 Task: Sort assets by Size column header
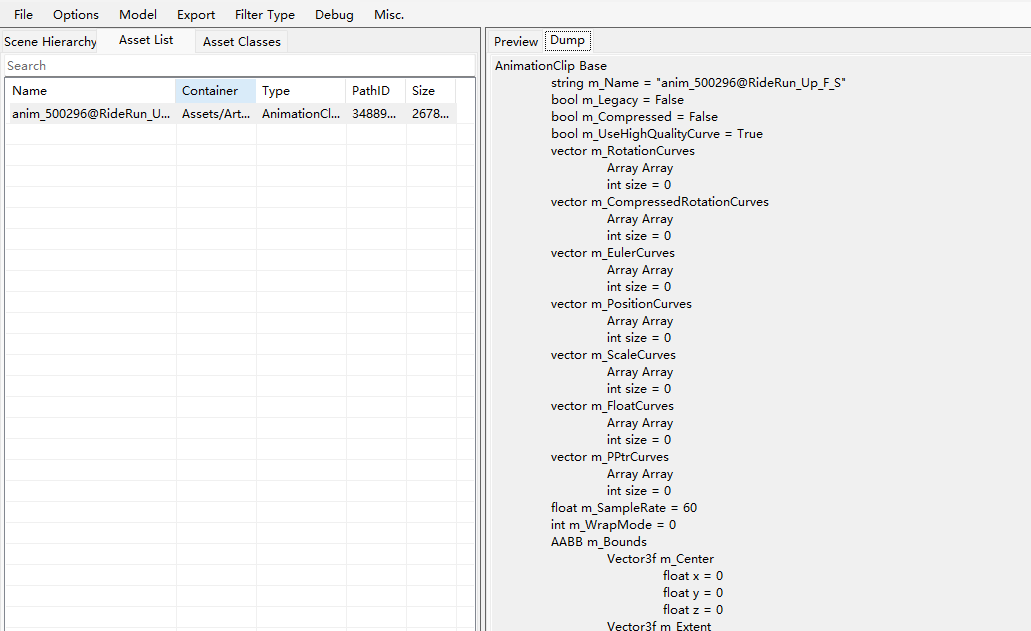click(x=431, y=91)
